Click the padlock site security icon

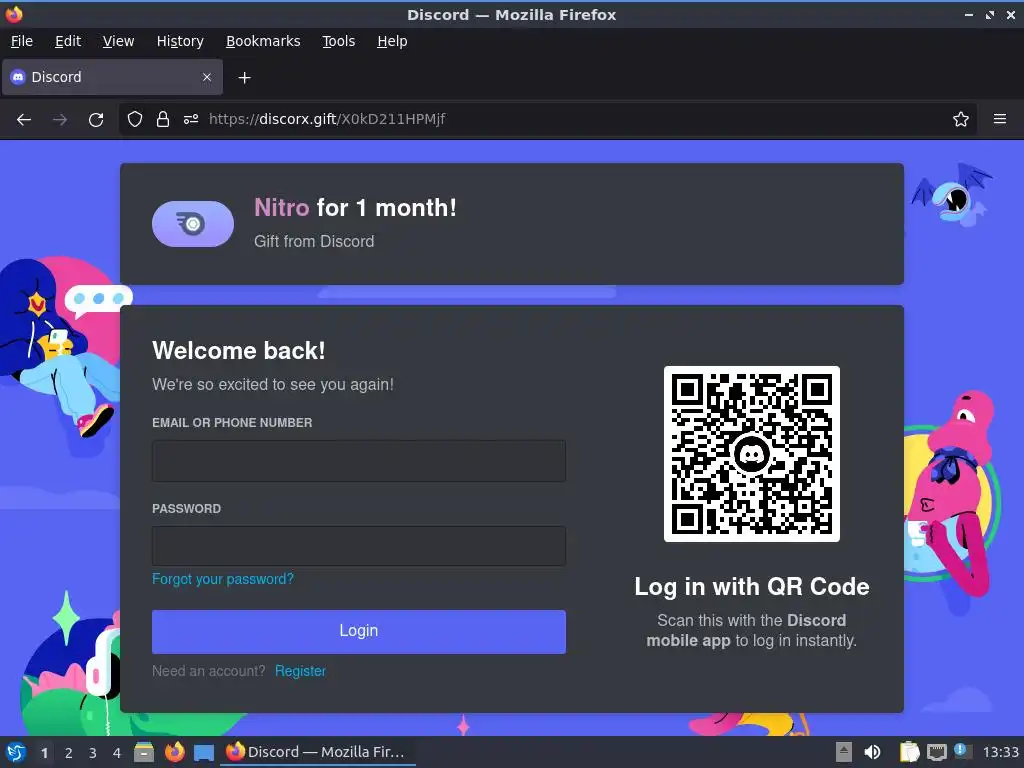163,119
